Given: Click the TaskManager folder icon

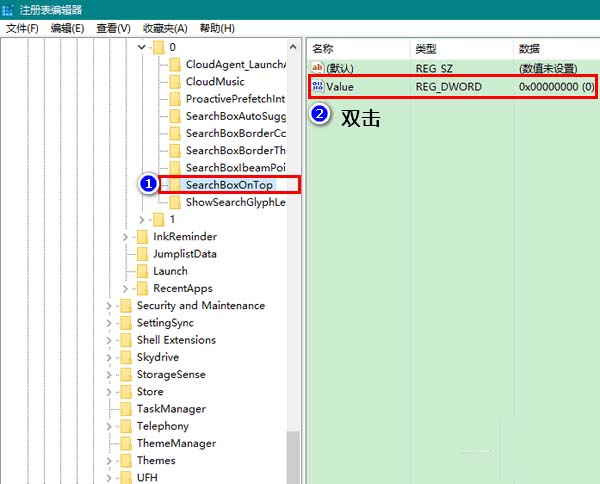Looking at the screenshot, I should (125, 409).
